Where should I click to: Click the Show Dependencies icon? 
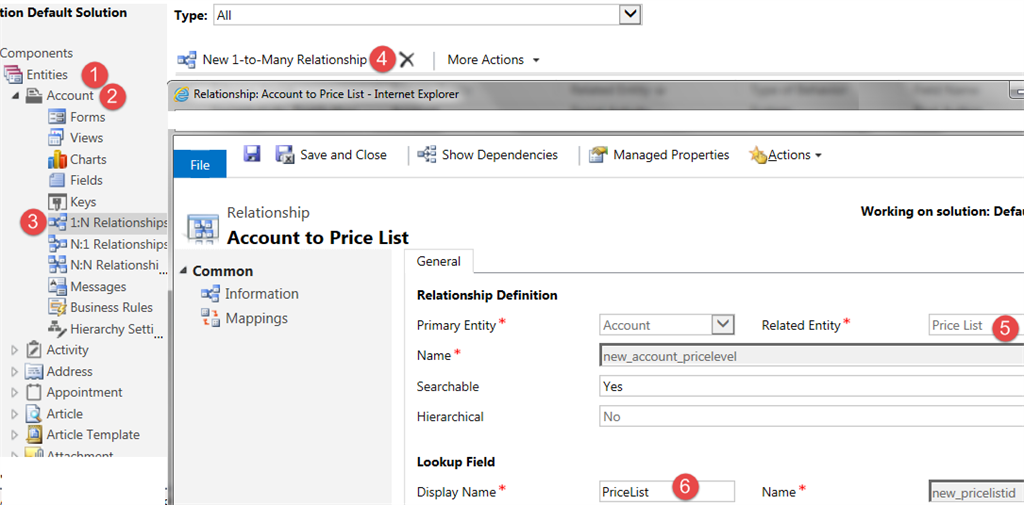pyautogui.click(x=427, y=155)
